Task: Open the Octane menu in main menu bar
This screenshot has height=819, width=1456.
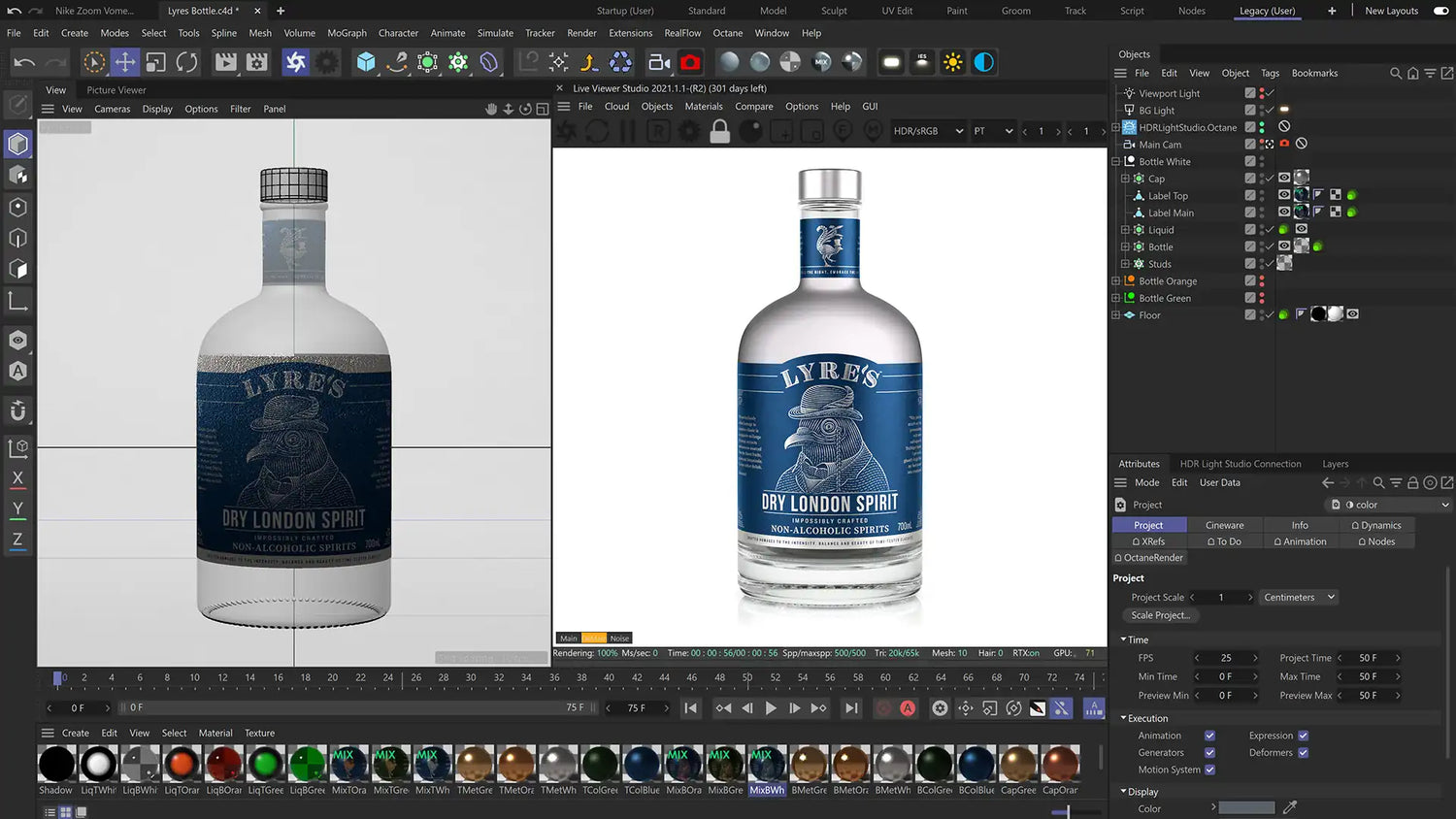Action: point(727,33)
